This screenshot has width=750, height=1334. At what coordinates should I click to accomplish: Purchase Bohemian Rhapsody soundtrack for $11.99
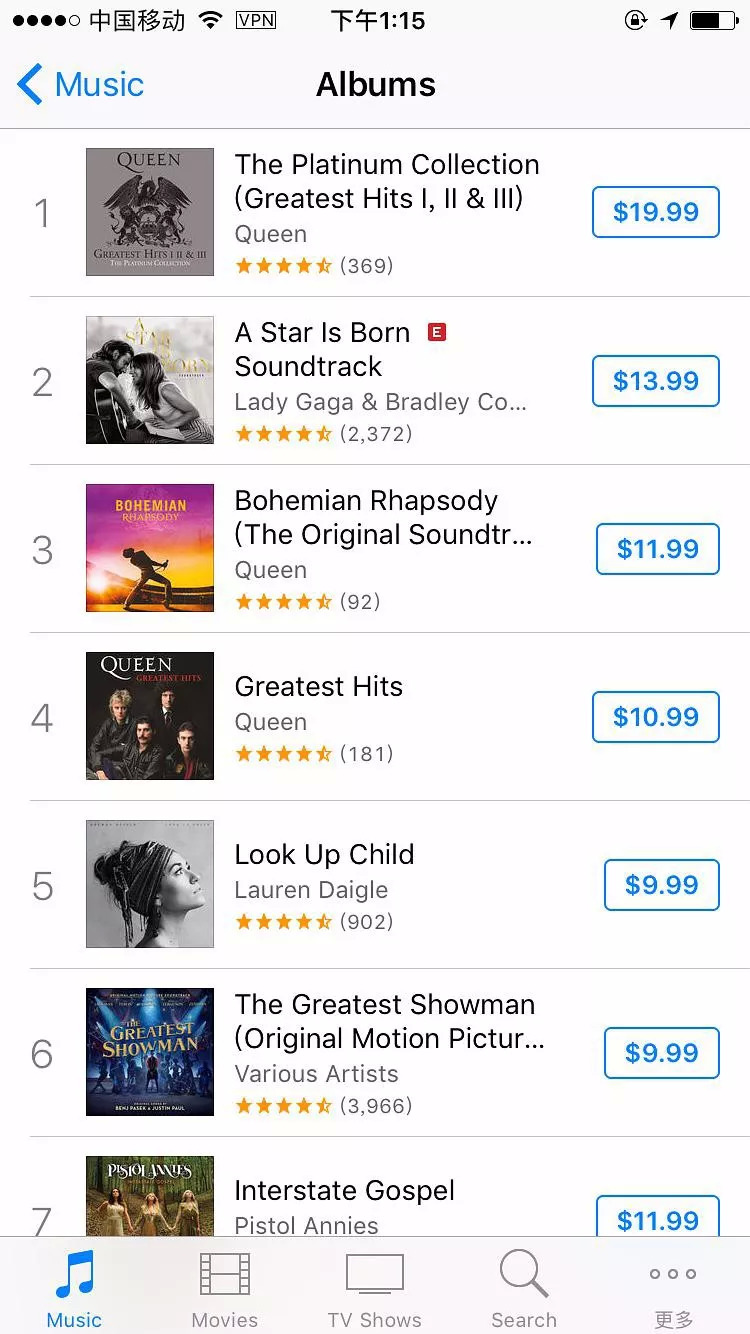657,549
